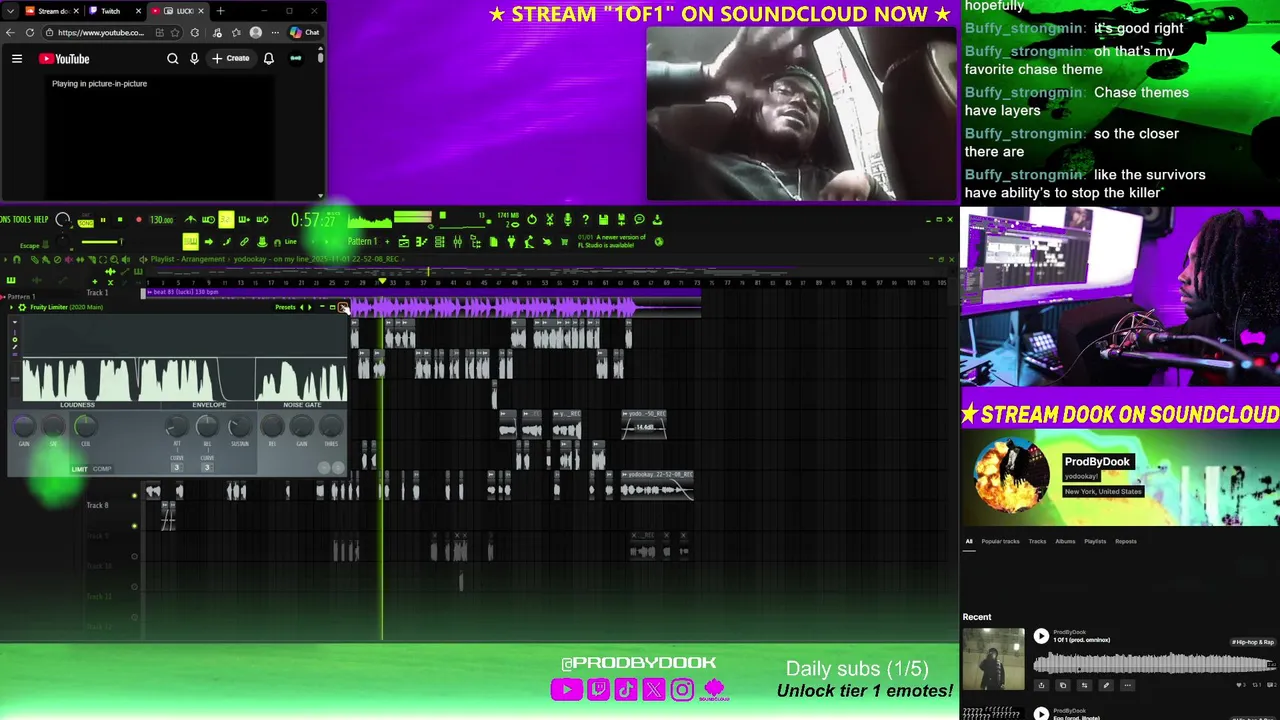1280x720 pixels.
Task: Open the TOOLS menu in FL Studio
Action: [x=22, y=220]
